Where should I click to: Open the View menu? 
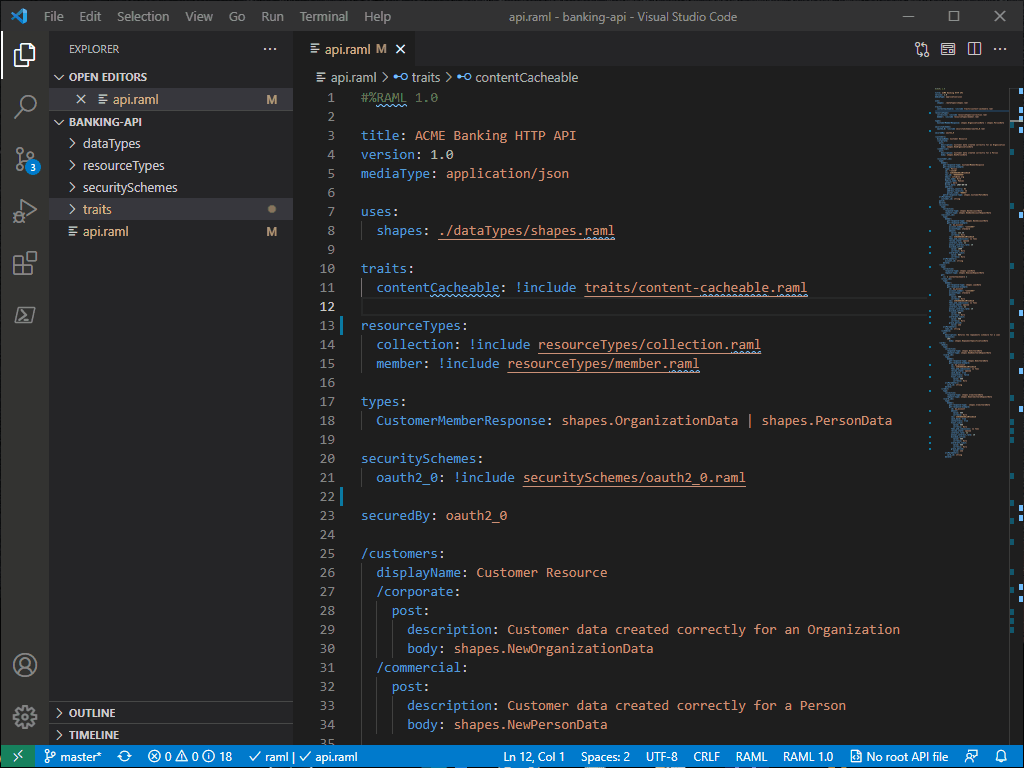pos(199,16)
